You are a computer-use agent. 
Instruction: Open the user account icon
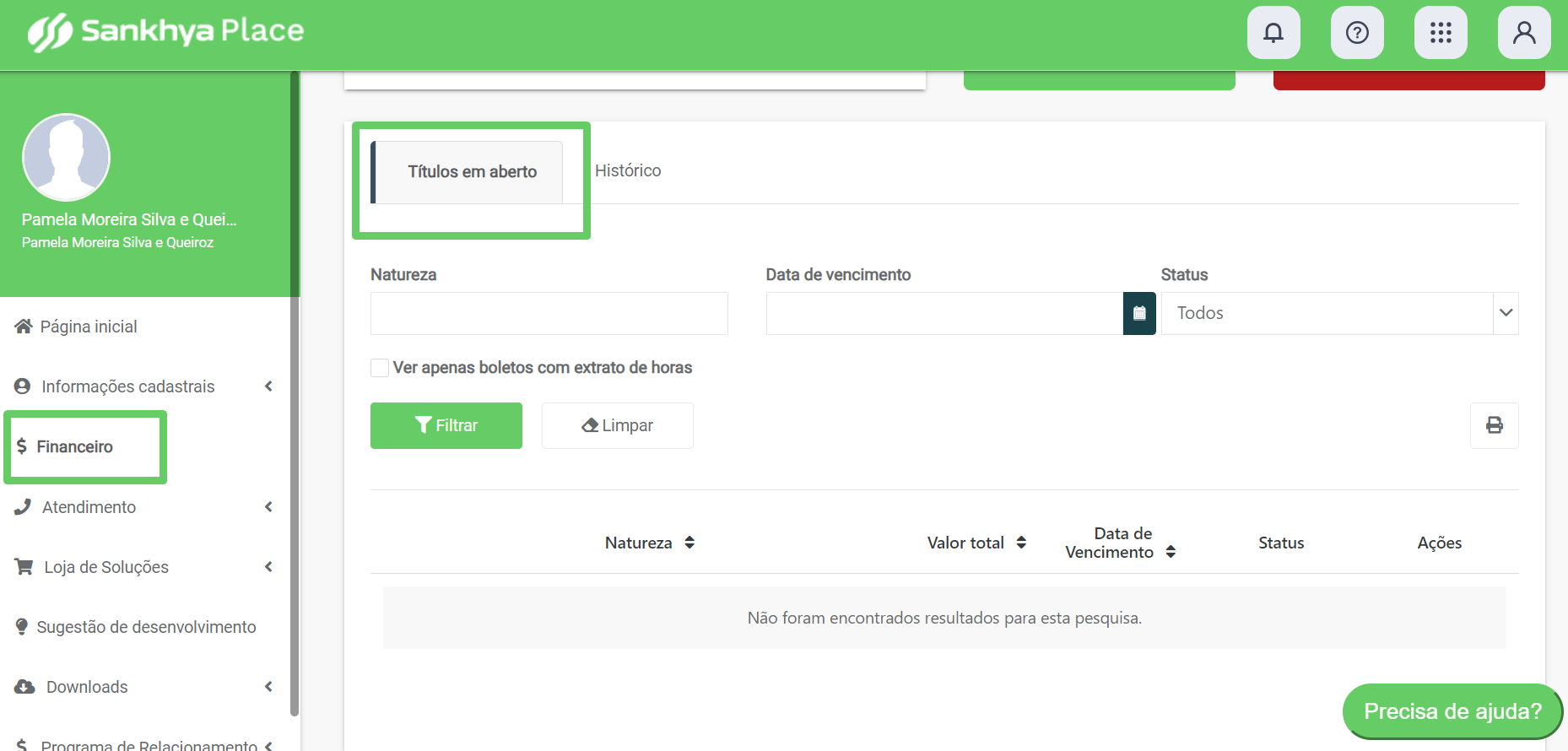(1523, 33)
